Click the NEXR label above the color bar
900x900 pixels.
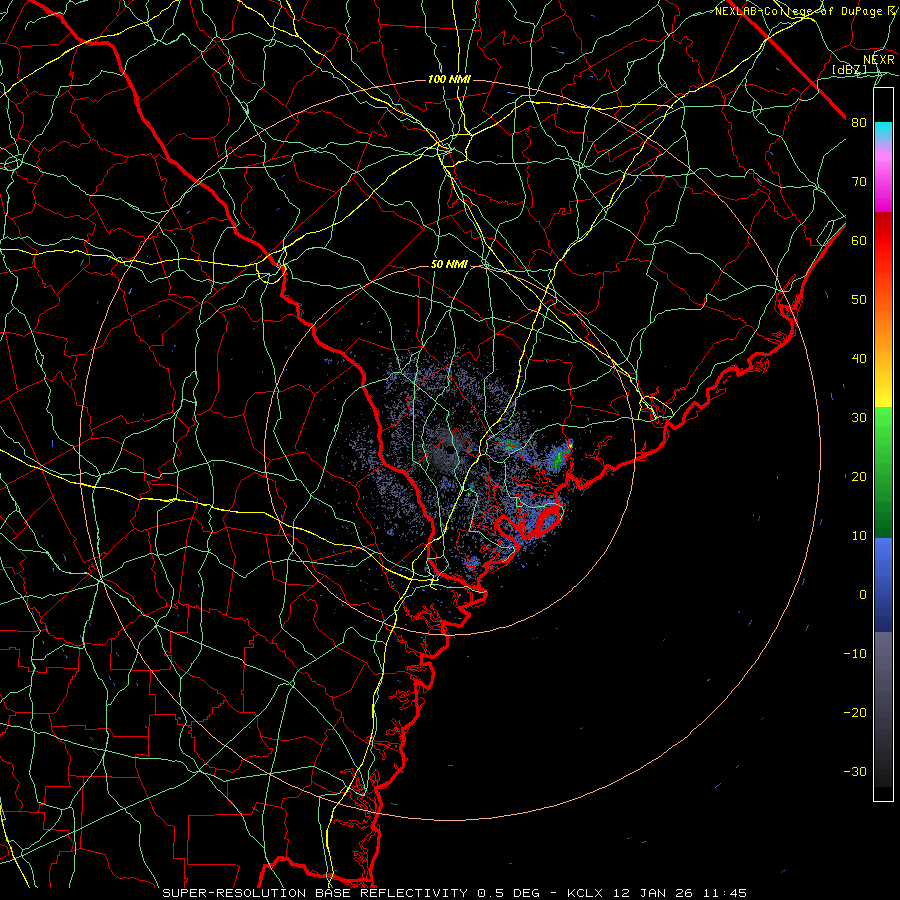point(879,60)
